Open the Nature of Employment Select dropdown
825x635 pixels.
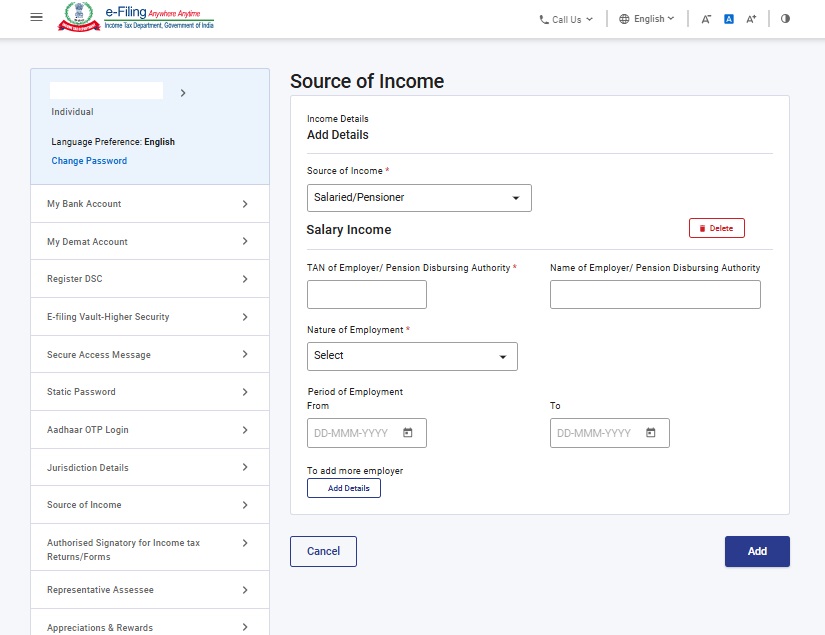tap(412, 356)
